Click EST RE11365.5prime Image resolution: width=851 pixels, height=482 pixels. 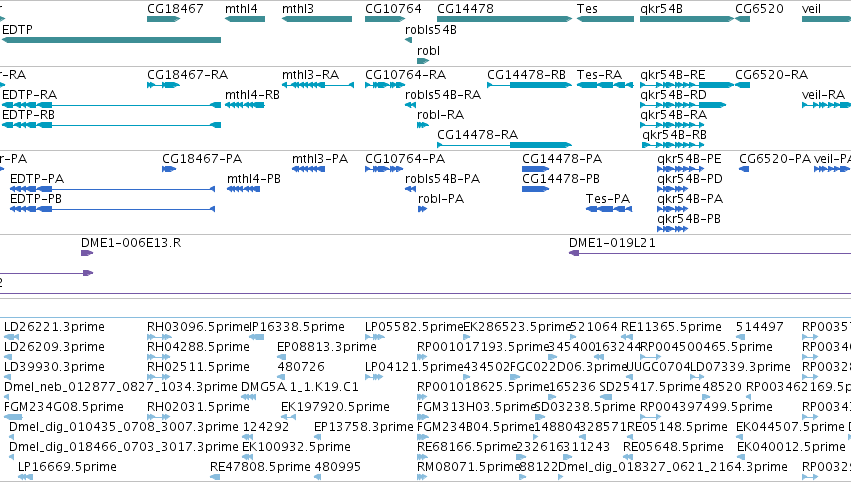tap(671, 327)
